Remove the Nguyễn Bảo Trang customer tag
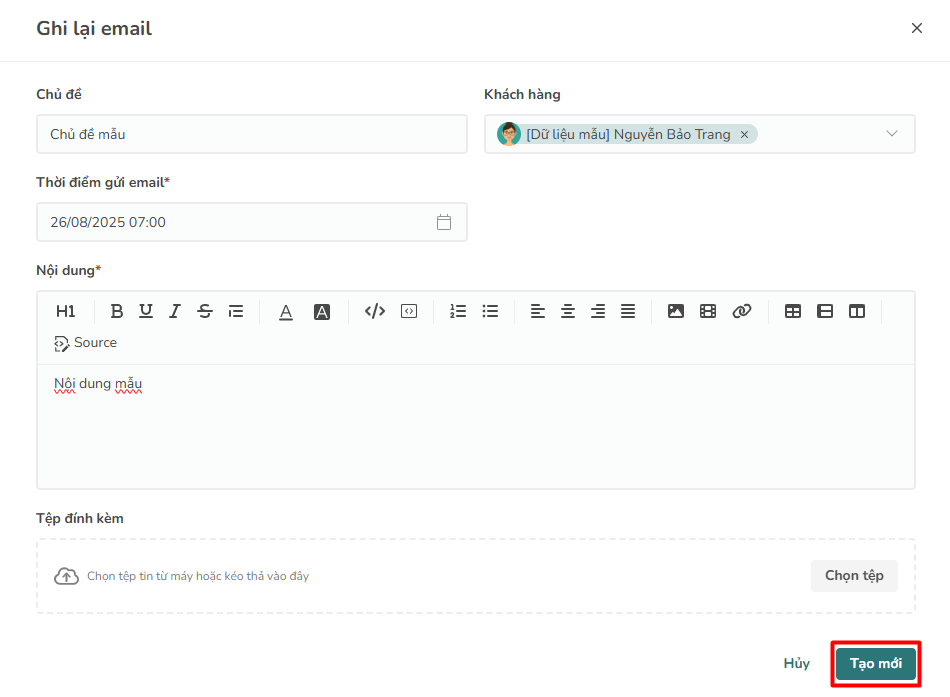 (744, 133)
